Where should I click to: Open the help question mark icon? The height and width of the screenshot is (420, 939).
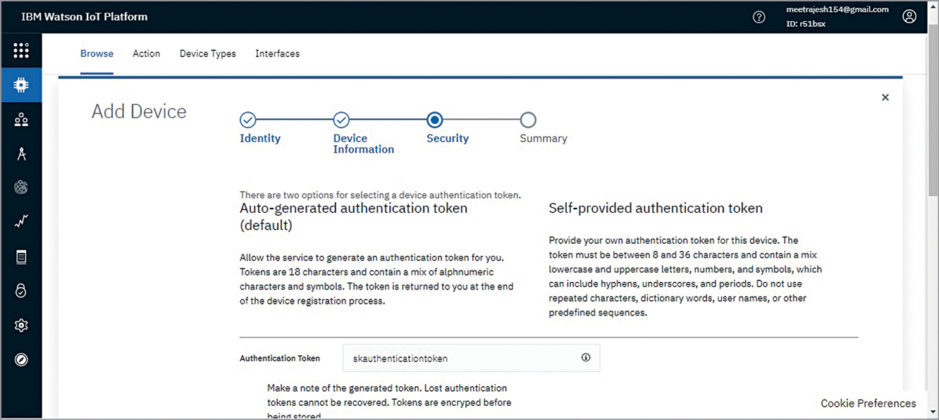759,17
